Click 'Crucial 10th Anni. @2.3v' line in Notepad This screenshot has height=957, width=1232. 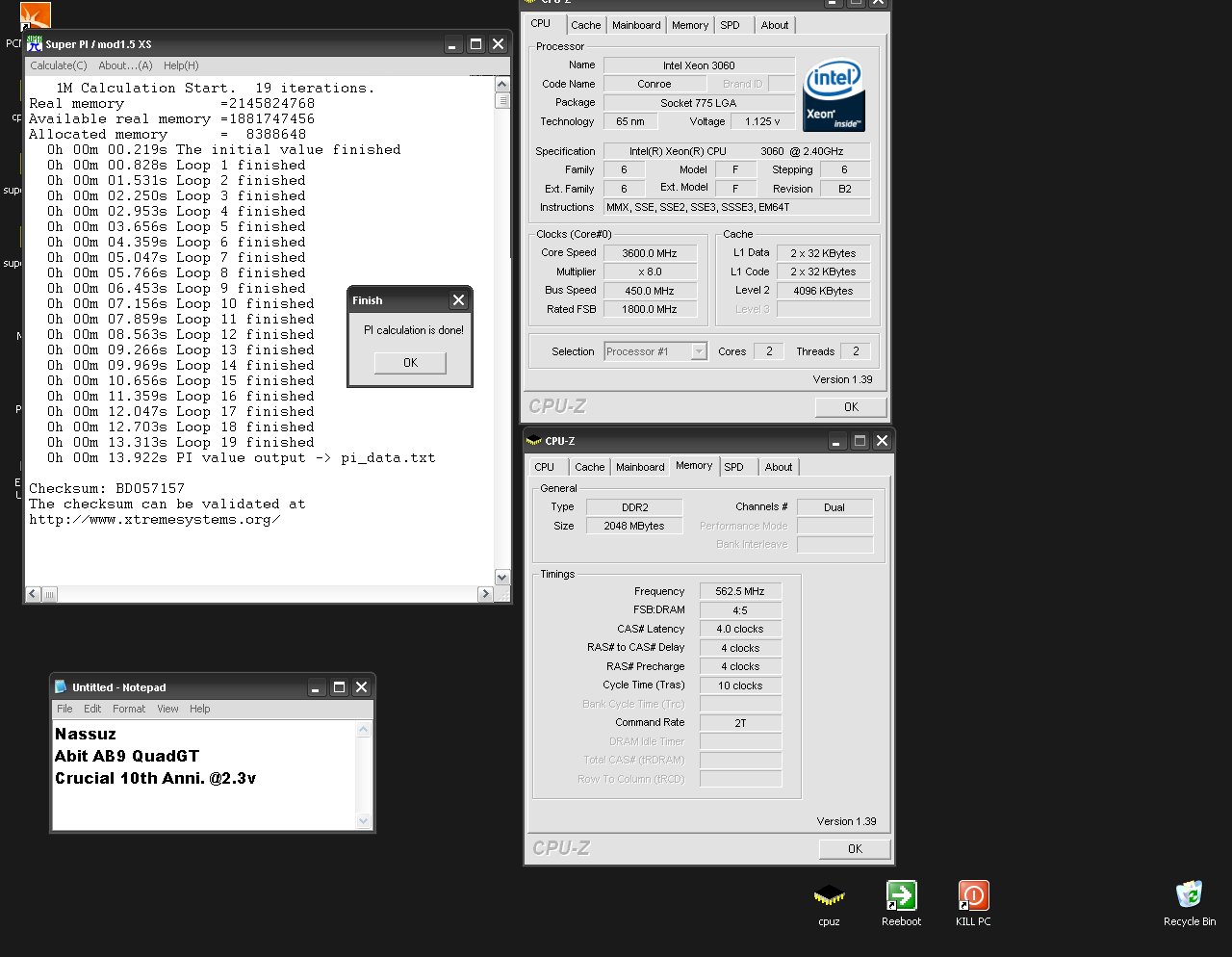155,778
